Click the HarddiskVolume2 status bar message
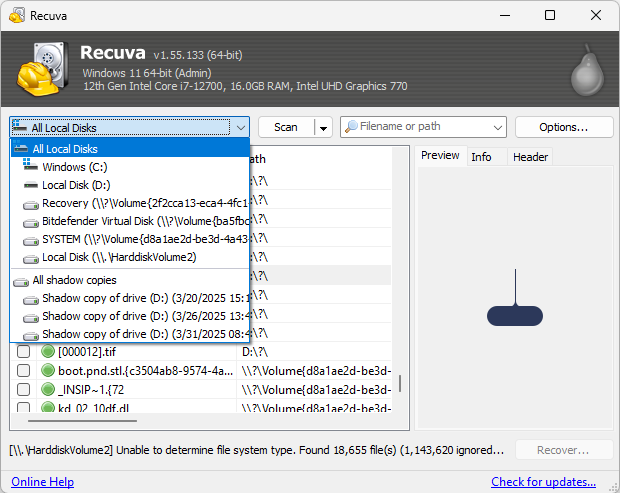 coord(257,450)
